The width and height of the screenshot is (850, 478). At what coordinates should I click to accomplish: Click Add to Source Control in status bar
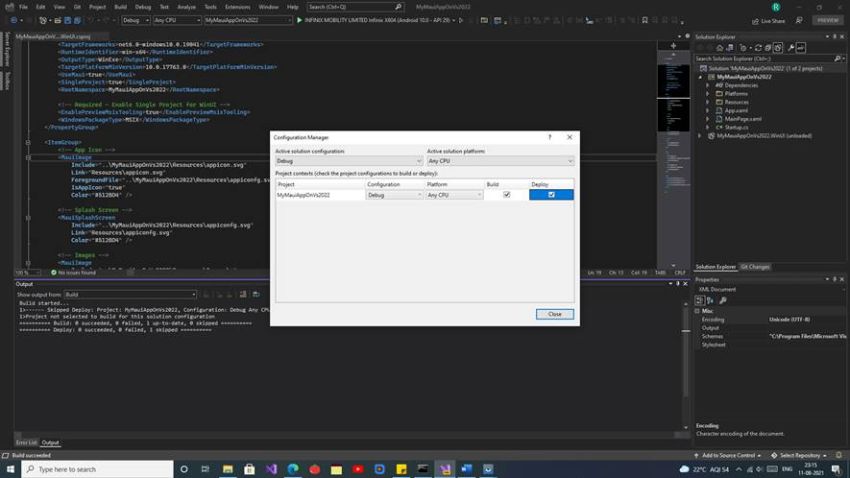727,456
